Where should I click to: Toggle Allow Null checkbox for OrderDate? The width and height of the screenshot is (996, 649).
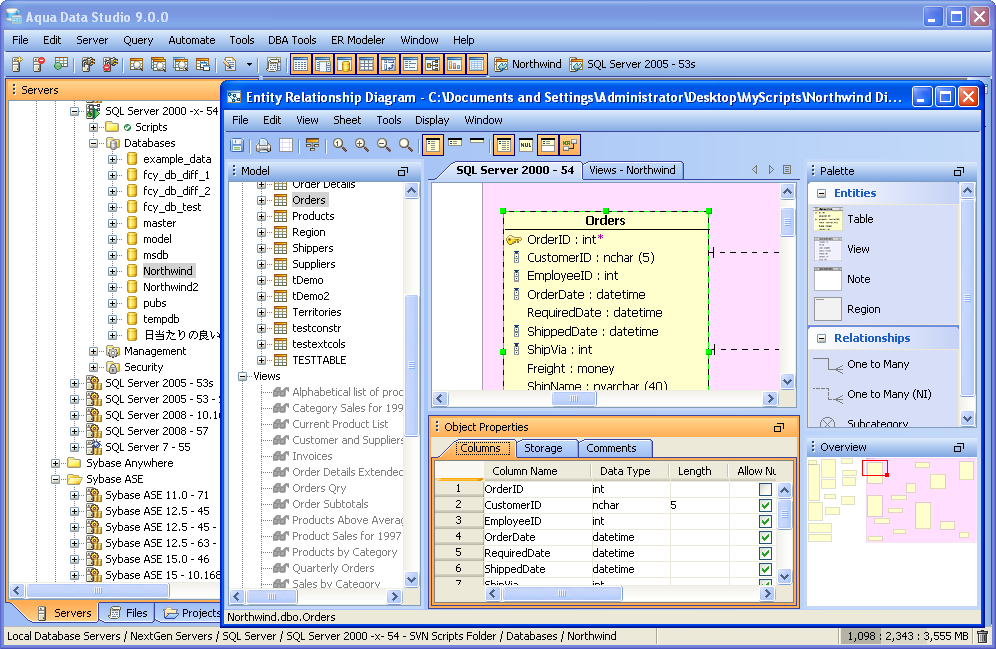coord(765,537)
